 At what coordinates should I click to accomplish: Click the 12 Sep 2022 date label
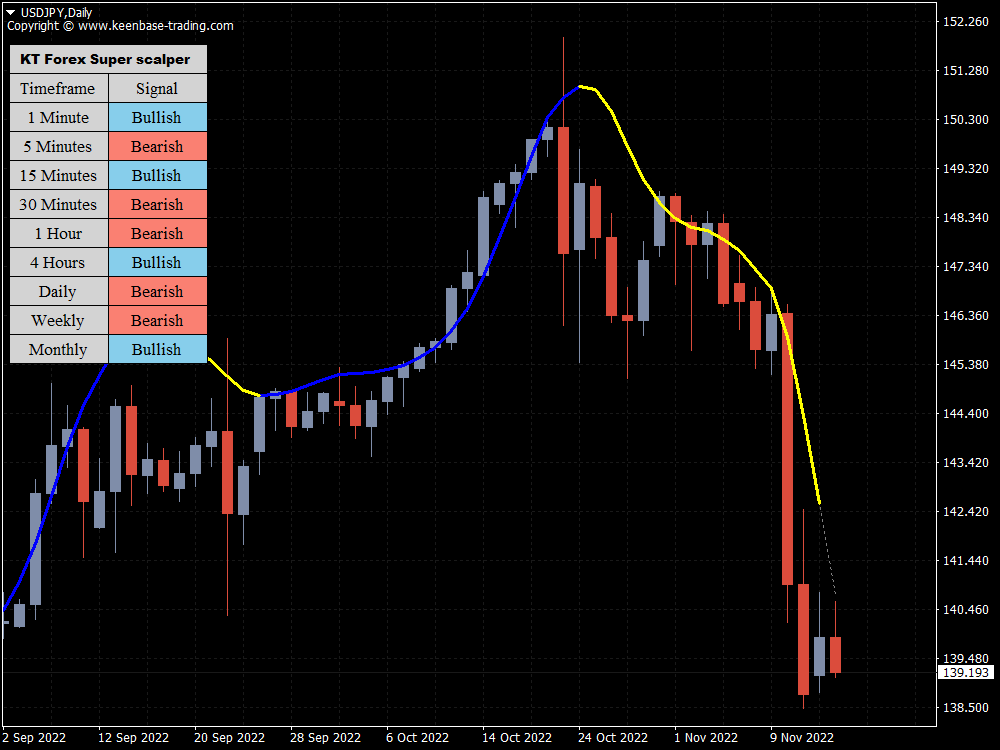click(133, 738)
